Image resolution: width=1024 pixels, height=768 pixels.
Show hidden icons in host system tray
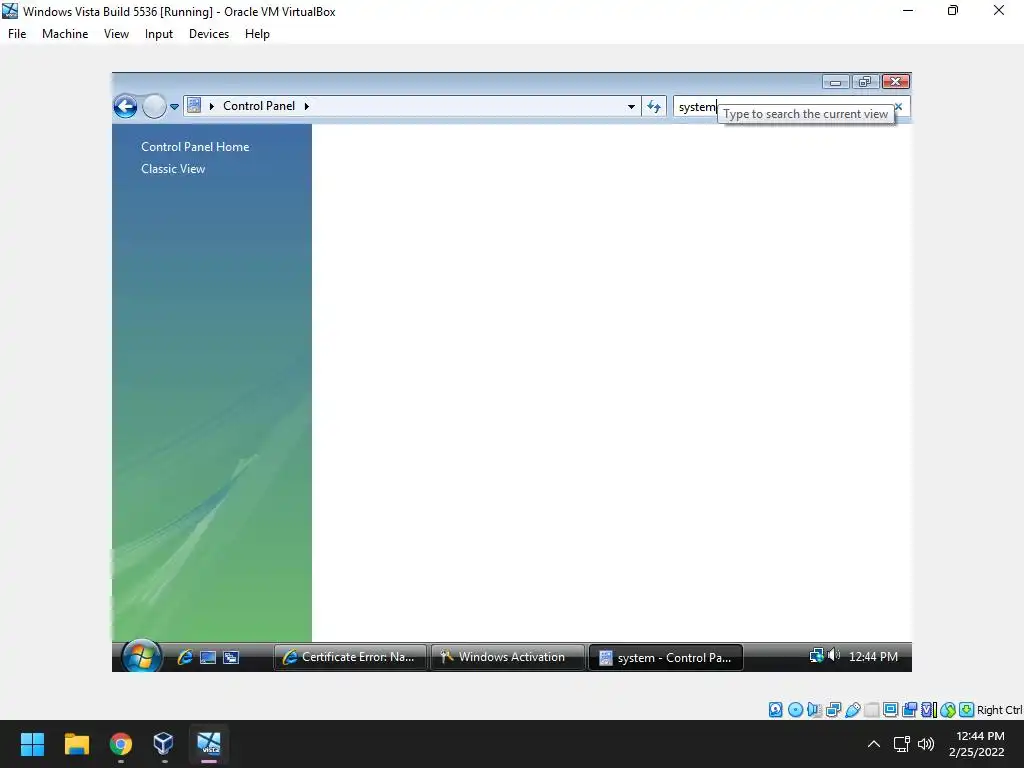coord(874,744)
